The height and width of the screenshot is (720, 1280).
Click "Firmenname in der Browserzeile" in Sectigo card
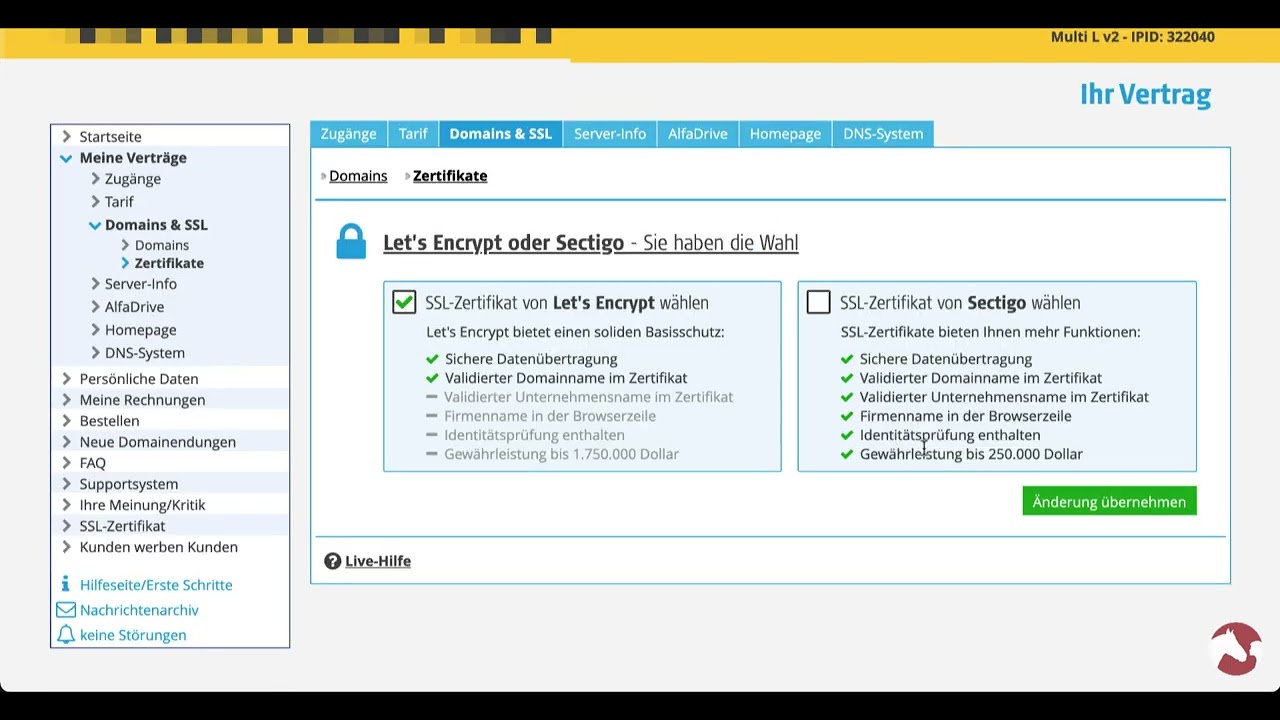[965, 416]
